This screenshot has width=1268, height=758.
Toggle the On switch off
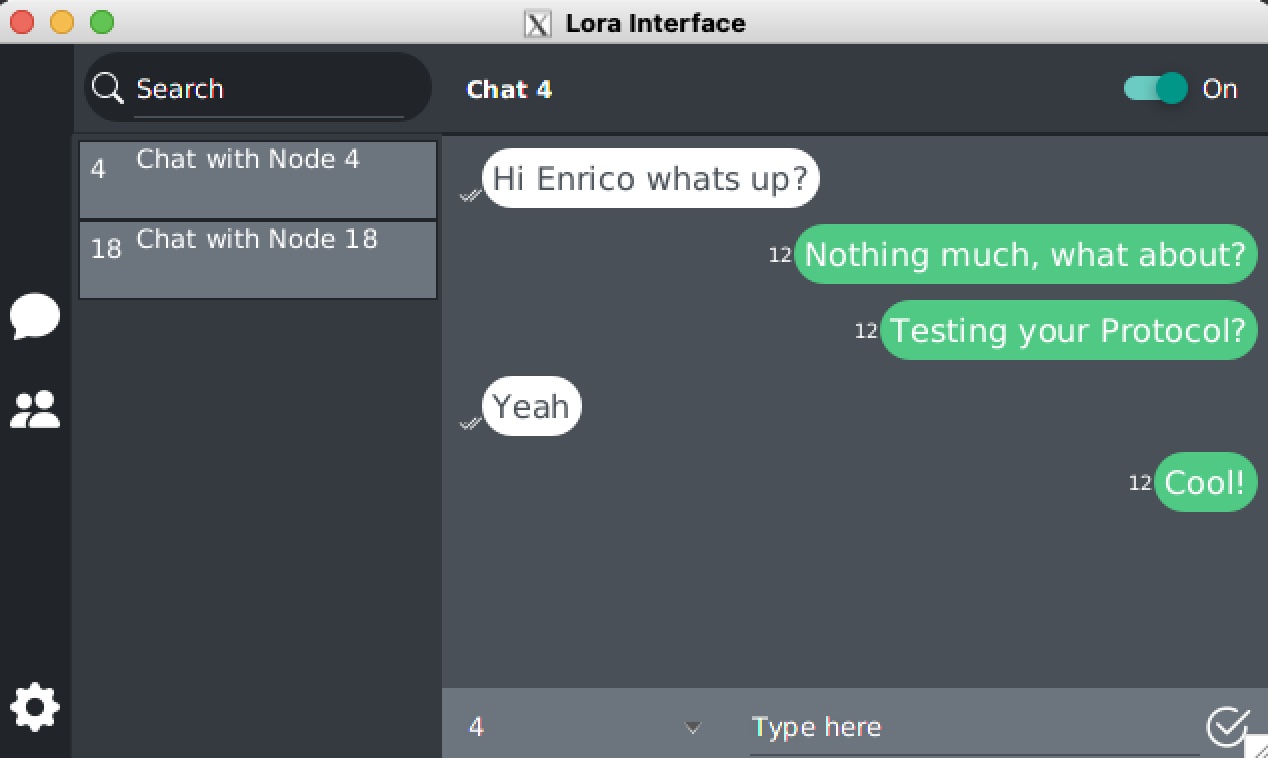[1156, 89]
